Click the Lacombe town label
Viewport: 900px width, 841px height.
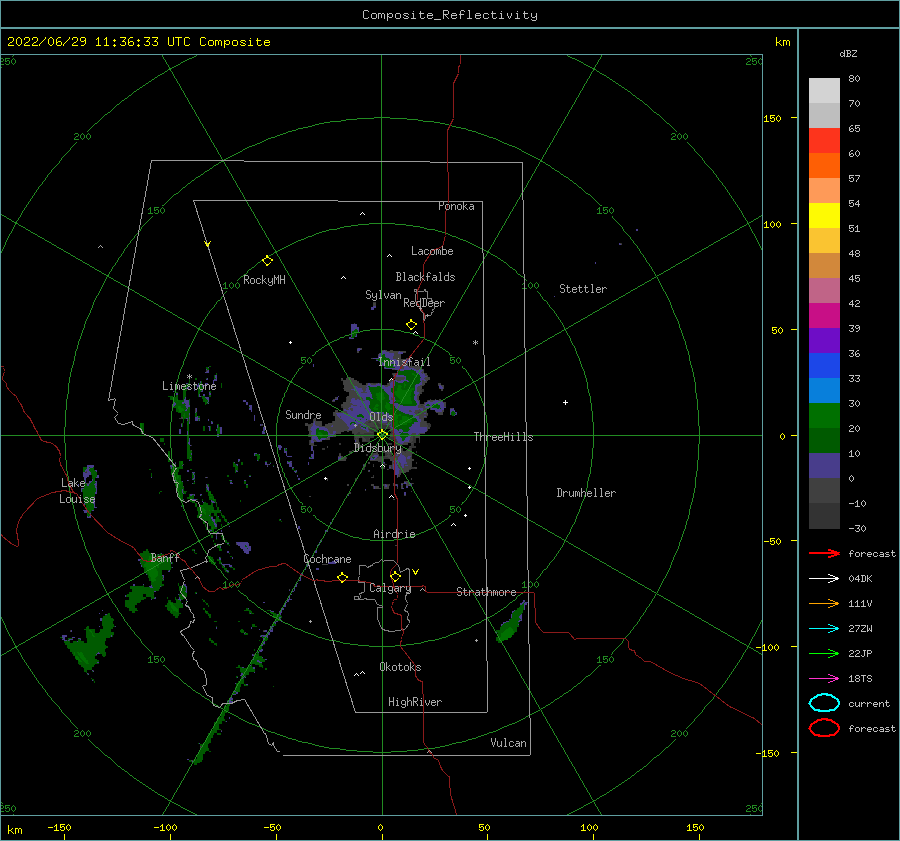point(432,251)
